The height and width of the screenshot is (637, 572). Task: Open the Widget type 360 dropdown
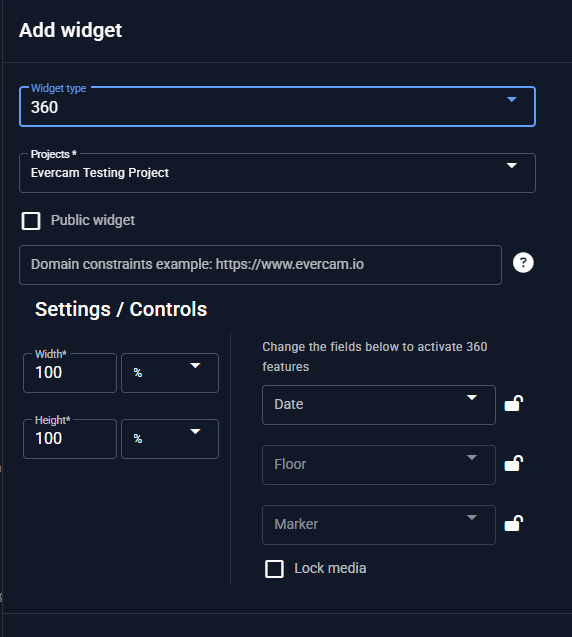tap(277, 107)
